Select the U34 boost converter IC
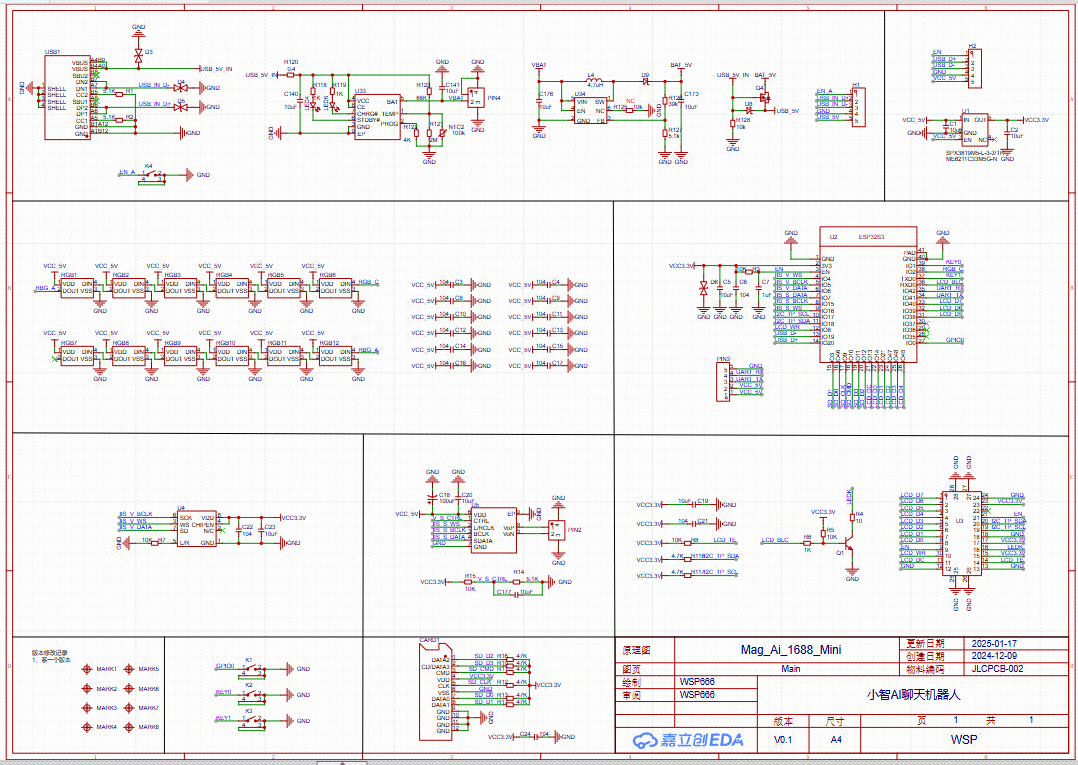Screen dimensions: 1078x765 pos(591,111)
